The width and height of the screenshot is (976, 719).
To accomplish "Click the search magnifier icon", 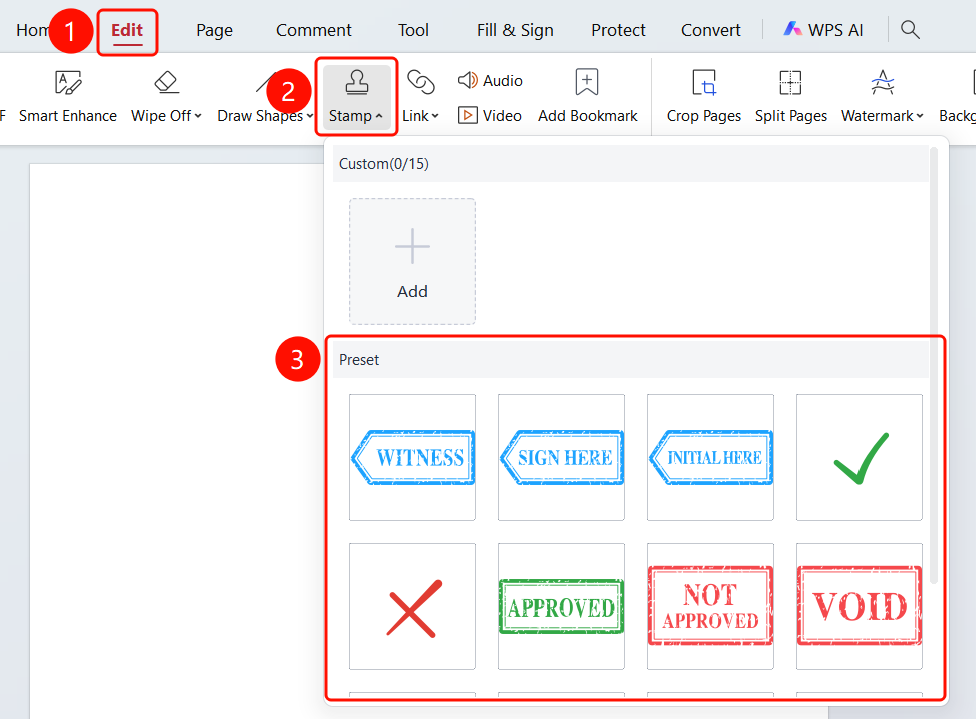I will (x=910, y=29).
